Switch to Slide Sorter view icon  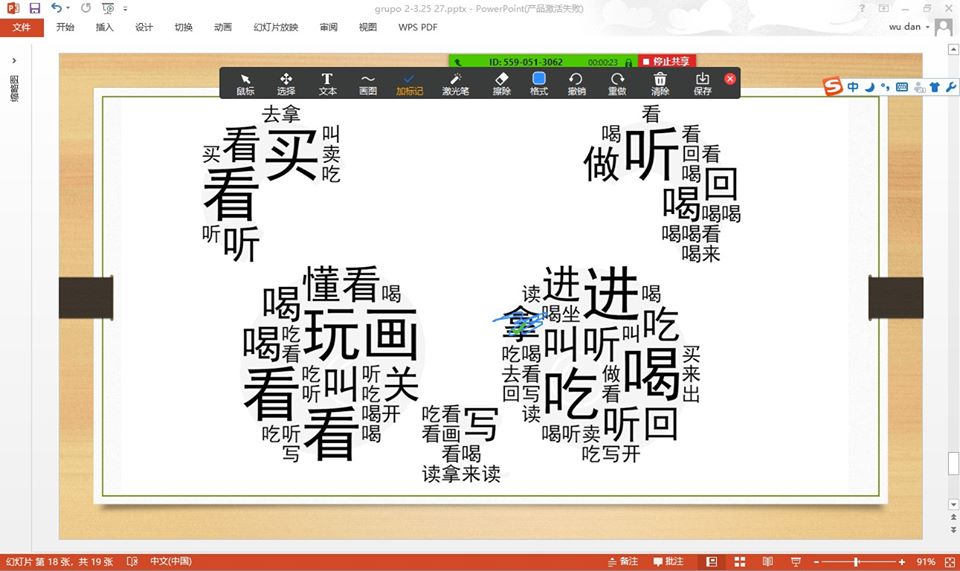pos(740,562)
